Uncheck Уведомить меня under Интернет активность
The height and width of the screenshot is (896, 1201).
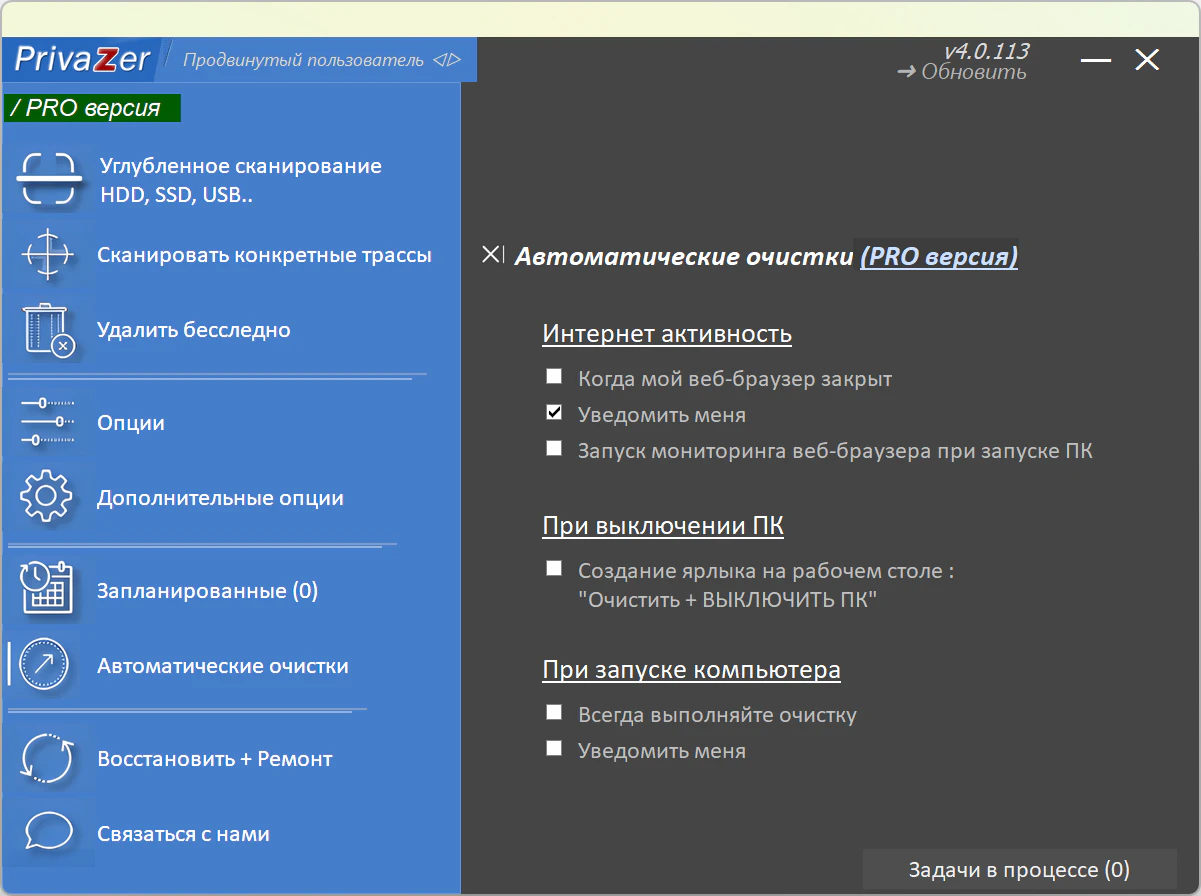tap(554, 412)
